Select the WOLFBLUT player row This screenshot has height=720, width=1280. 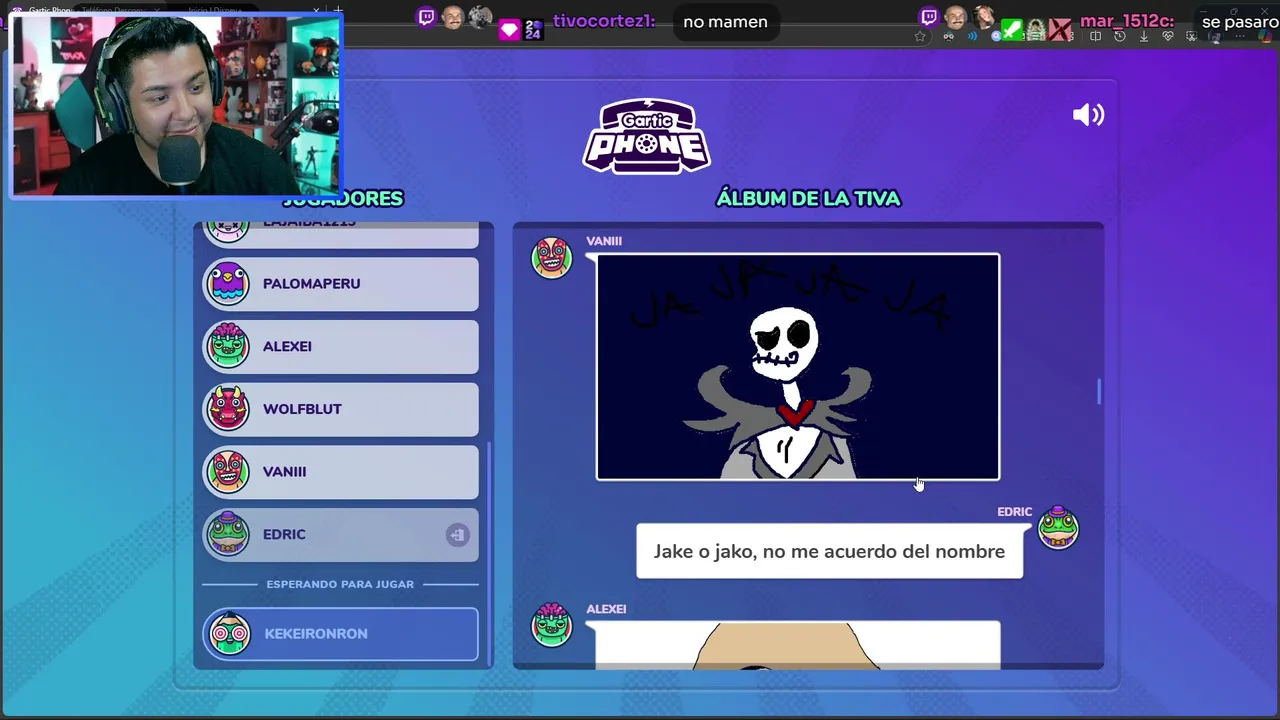click(x=341, y=409)
